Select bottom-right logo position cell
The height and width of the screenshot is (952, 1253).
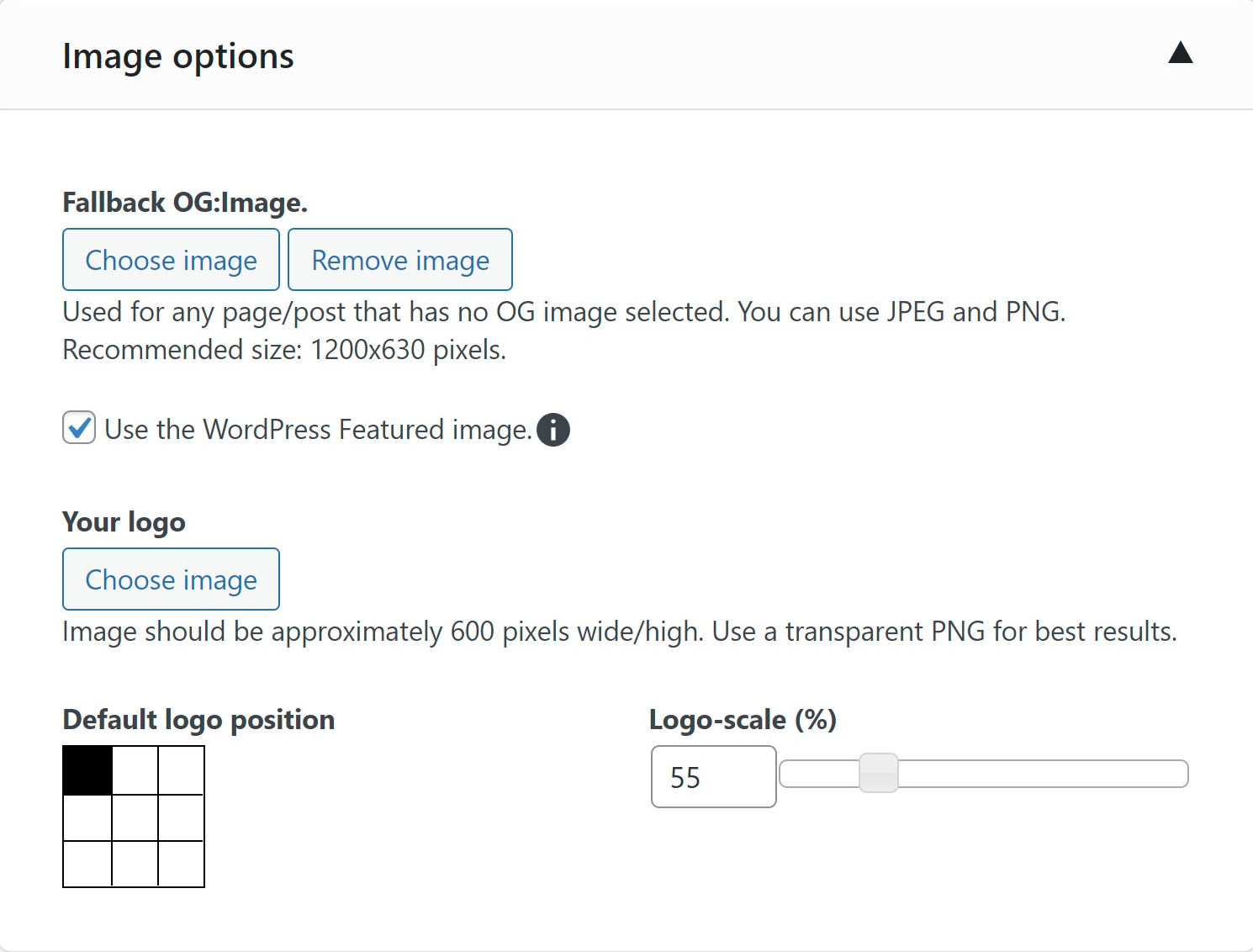181,864
